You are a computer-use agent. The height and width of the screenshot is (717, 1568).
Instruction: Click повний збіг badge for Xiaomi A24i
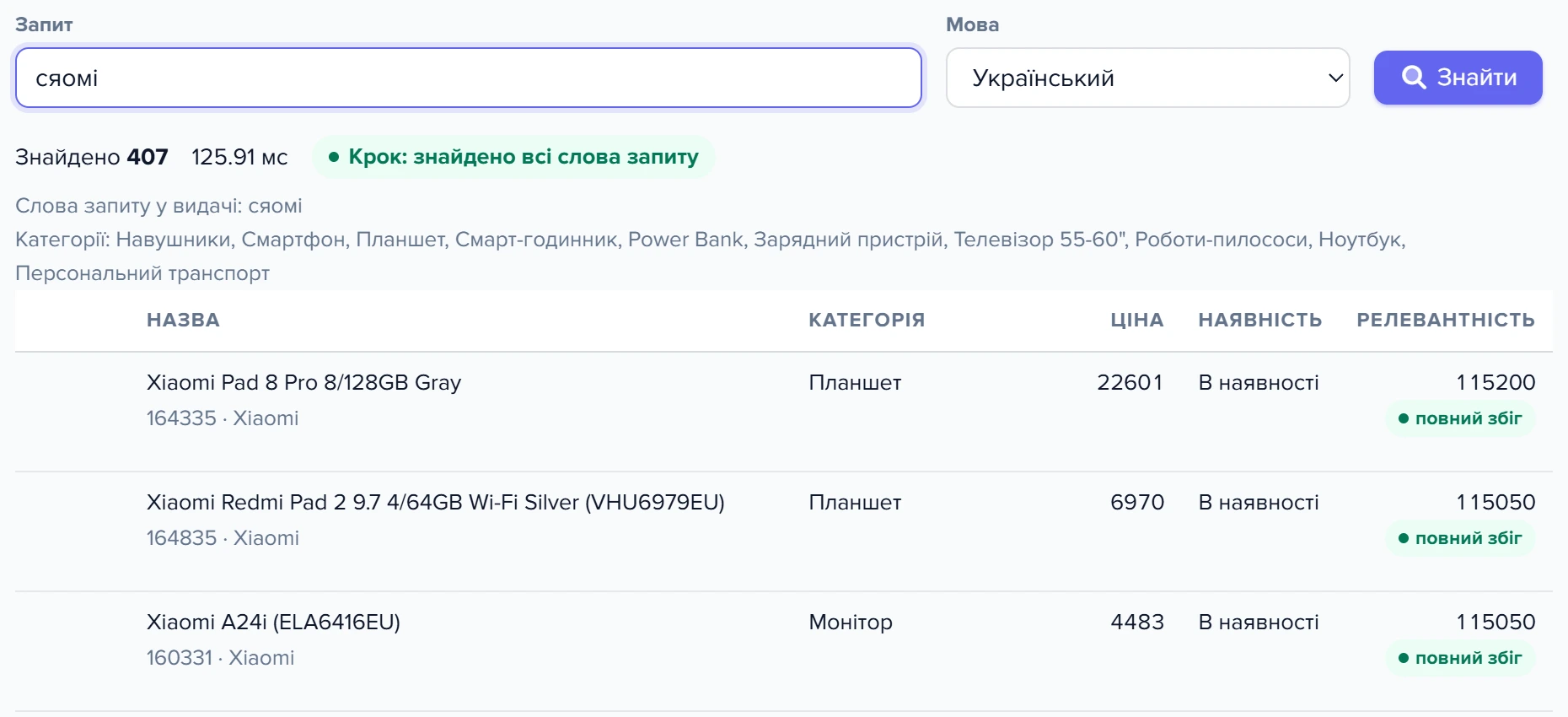point(1460,658)
